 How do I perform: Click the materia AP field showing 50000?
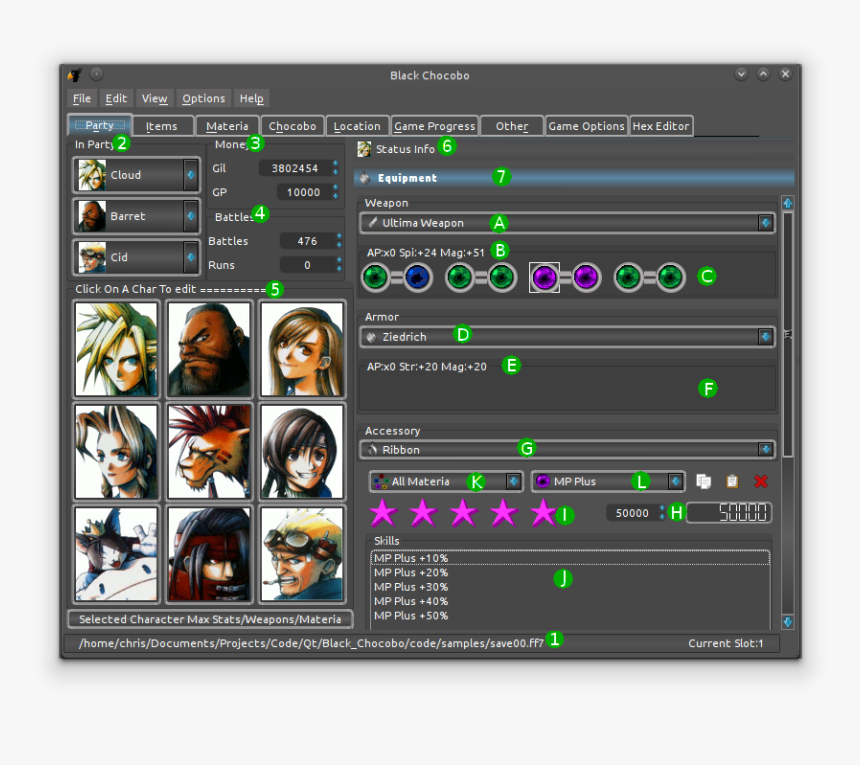coord(636,513)
